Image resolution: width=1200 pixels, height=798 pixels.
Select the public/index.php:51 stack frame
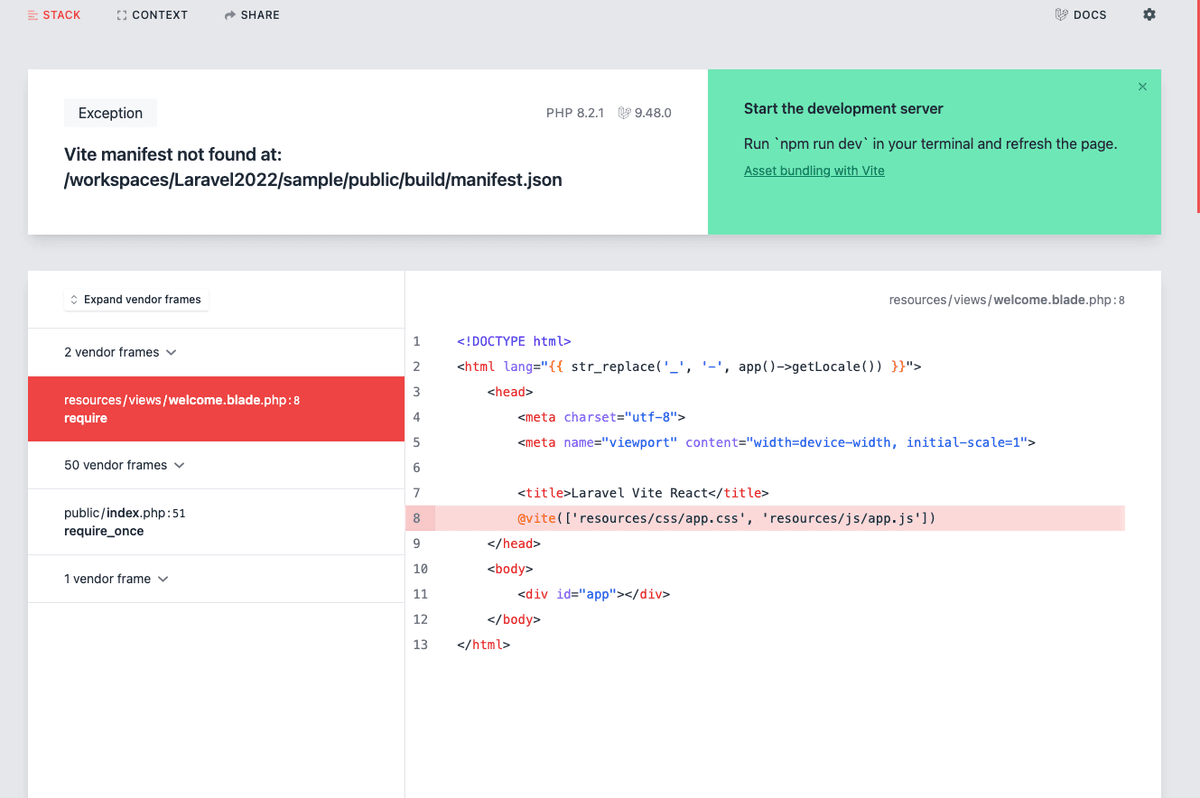(x=216, y=522)
